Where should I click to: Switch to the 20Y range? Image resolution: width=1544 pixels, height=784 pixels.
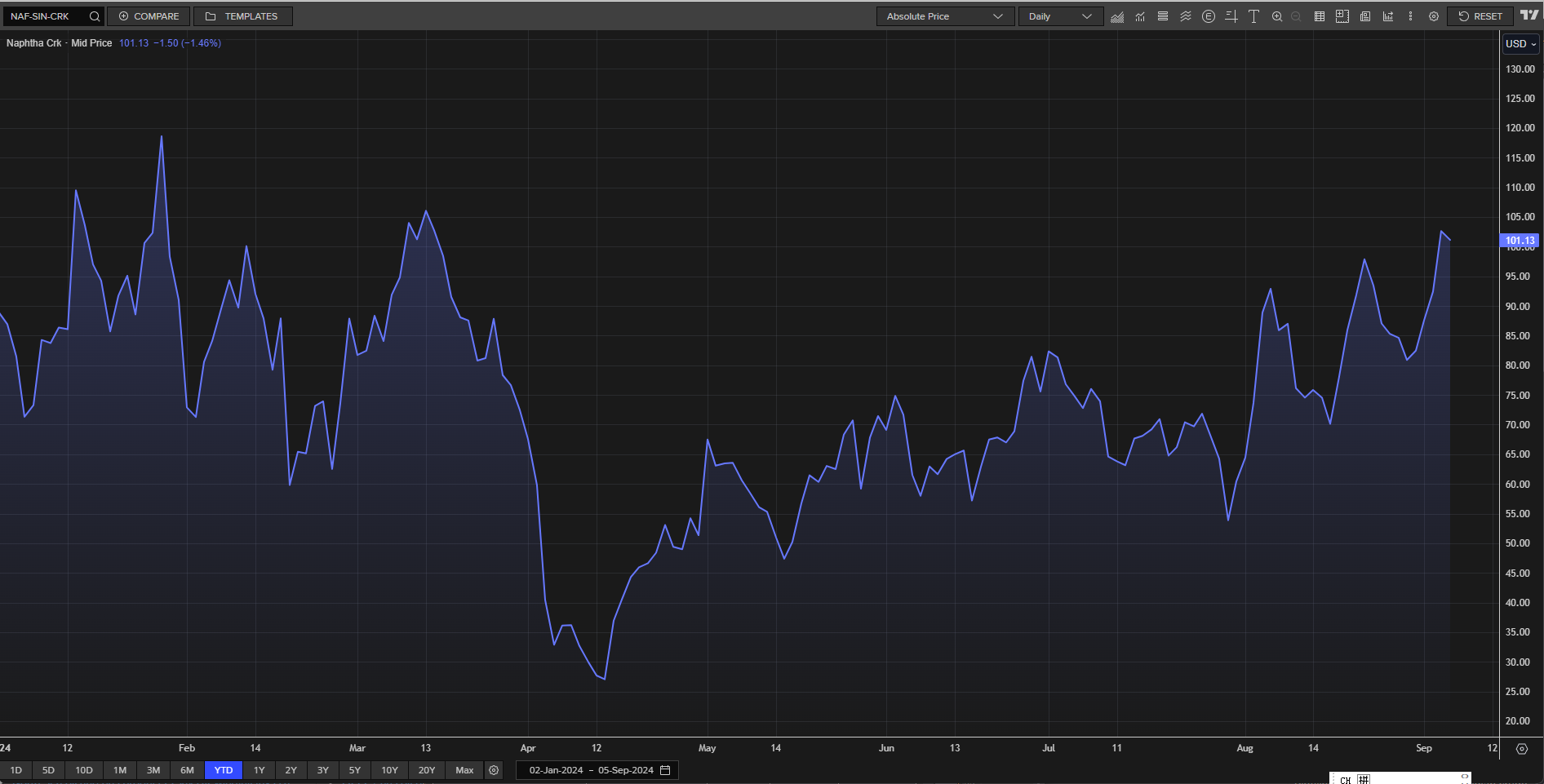(x=427, y=770)
